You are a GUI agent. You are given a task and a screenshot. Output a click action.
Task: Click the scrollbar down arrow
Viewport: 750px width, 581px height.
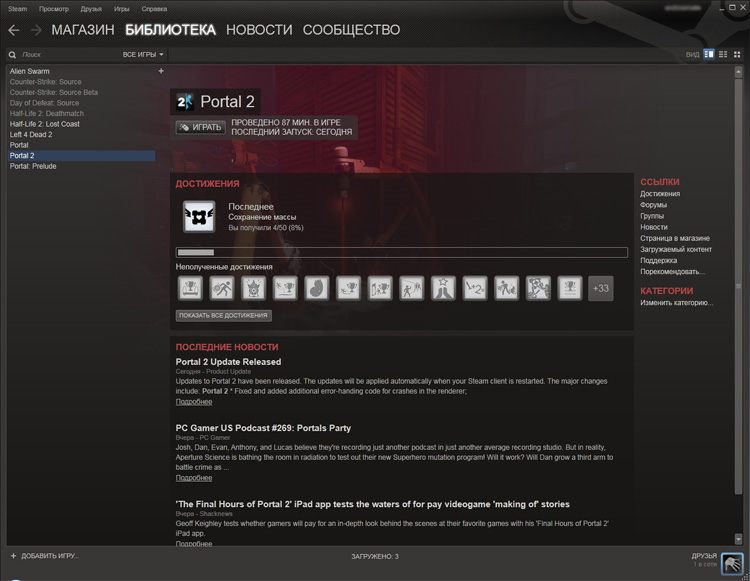pos(738,539)
